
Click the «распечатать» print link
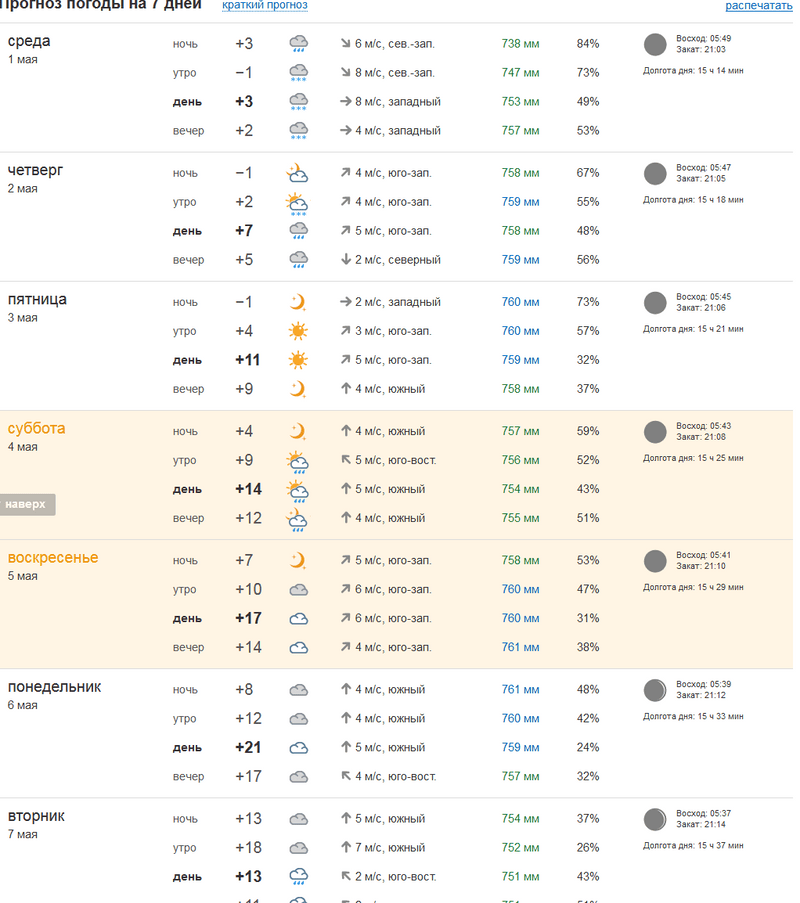tap(758, 6)
